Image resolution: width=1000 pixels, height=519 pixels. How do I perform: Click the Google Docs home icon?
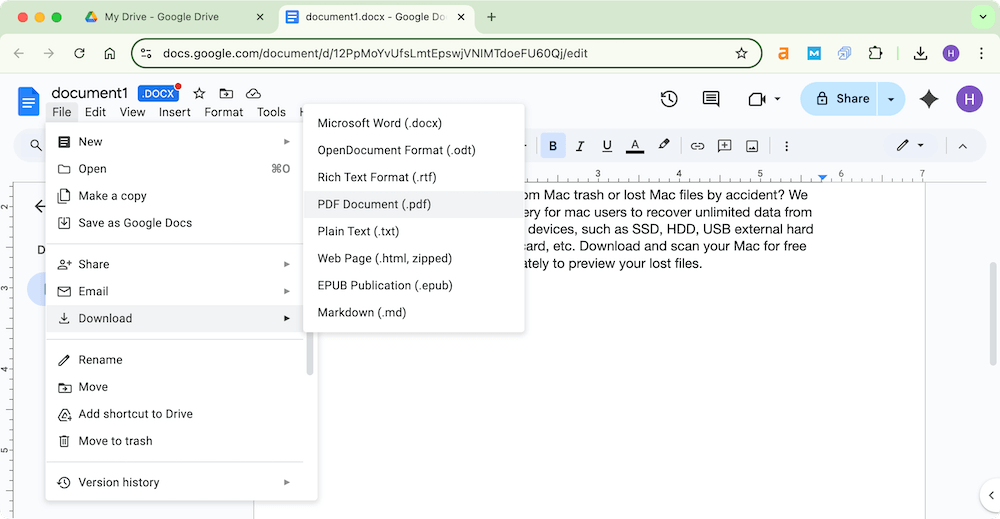tap(29, 101)
